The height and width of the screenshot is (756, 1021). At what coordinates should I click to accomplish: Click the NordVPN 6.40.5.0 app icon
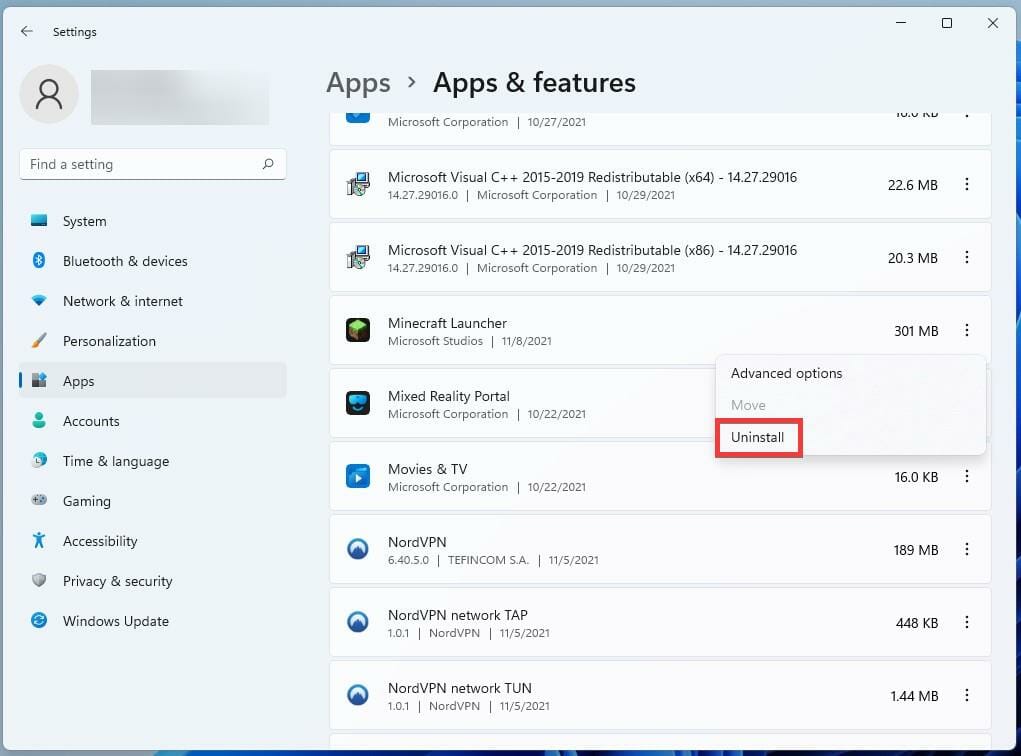[358, 550]
